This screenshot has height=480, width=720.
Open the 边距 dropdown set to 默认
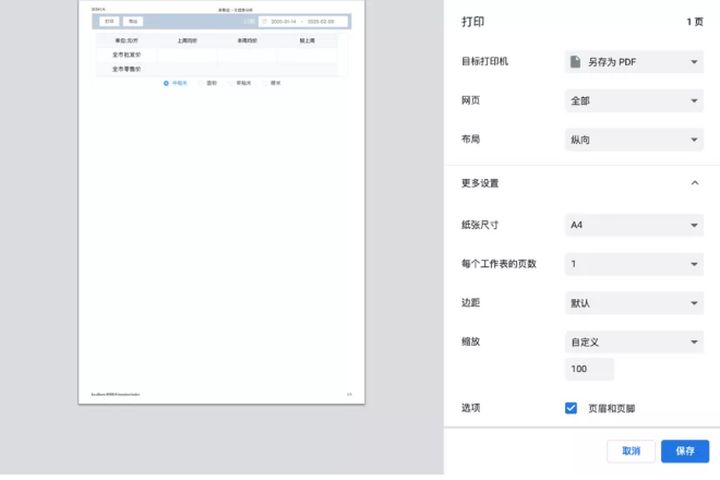pos(634,303)
